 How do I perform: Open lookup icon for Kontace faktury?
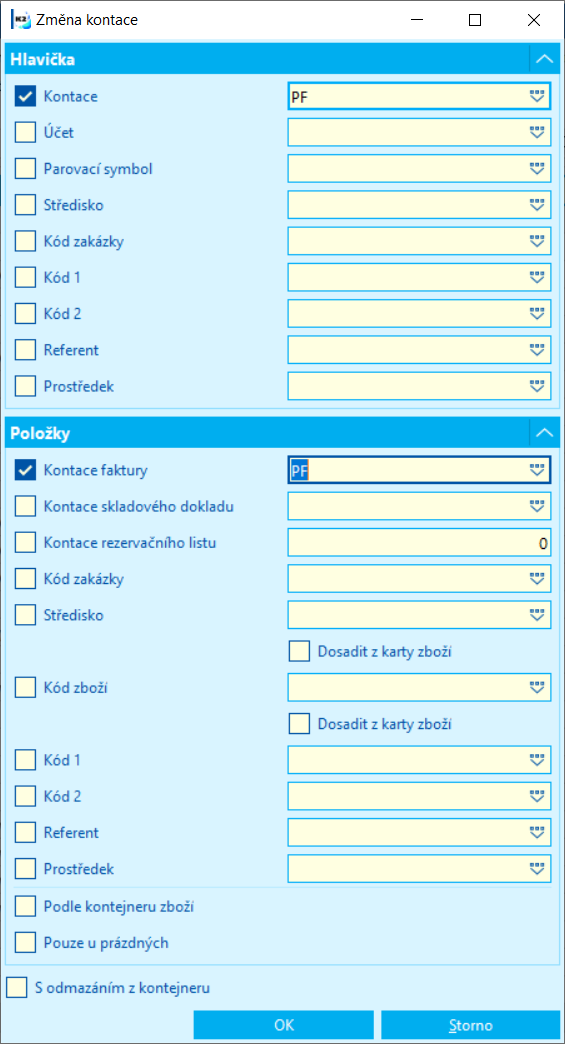537,470
